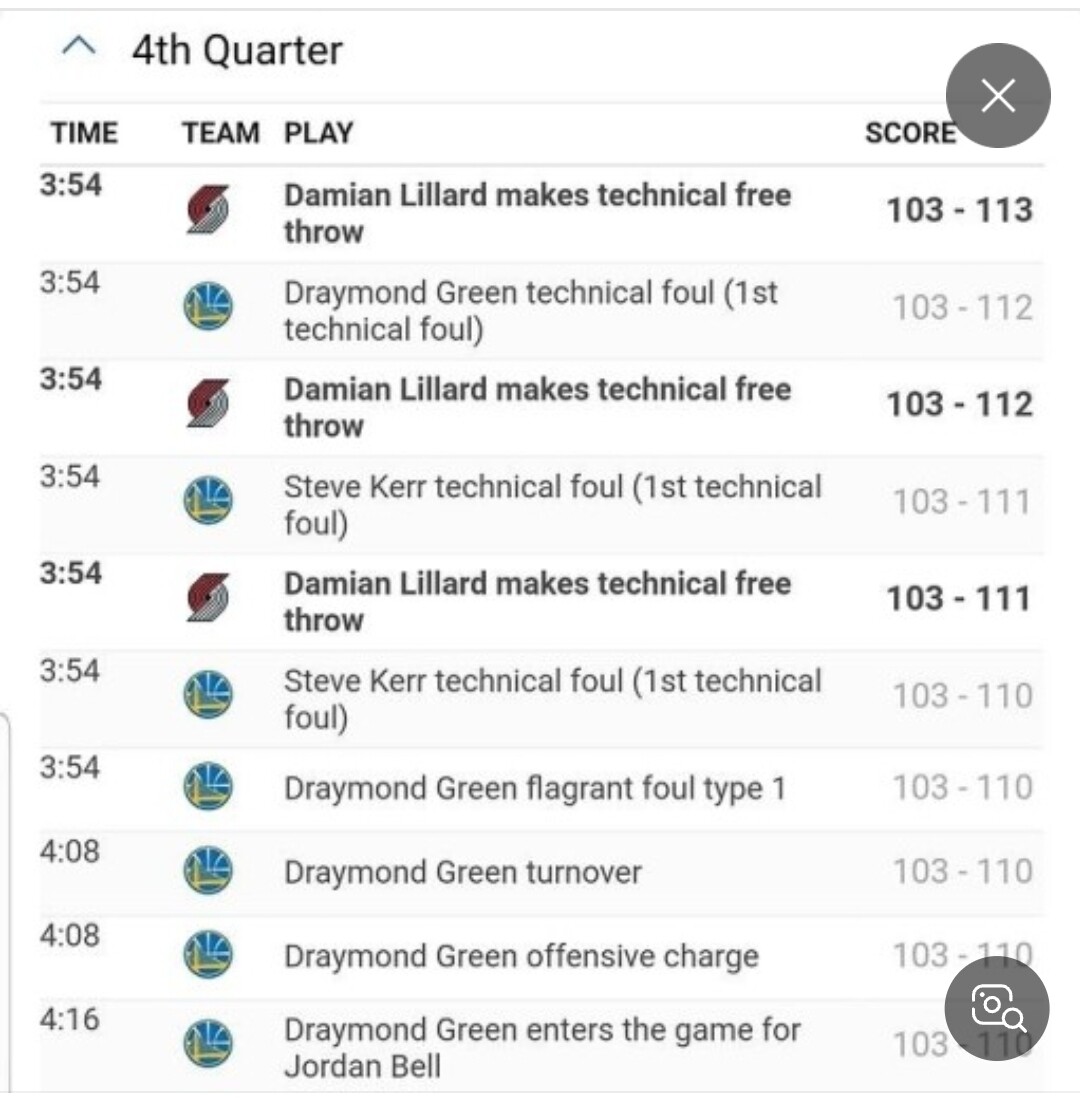Click Warriors logo beside offensive charge play
1080x1098 pixels.
(x=208, y=956)
